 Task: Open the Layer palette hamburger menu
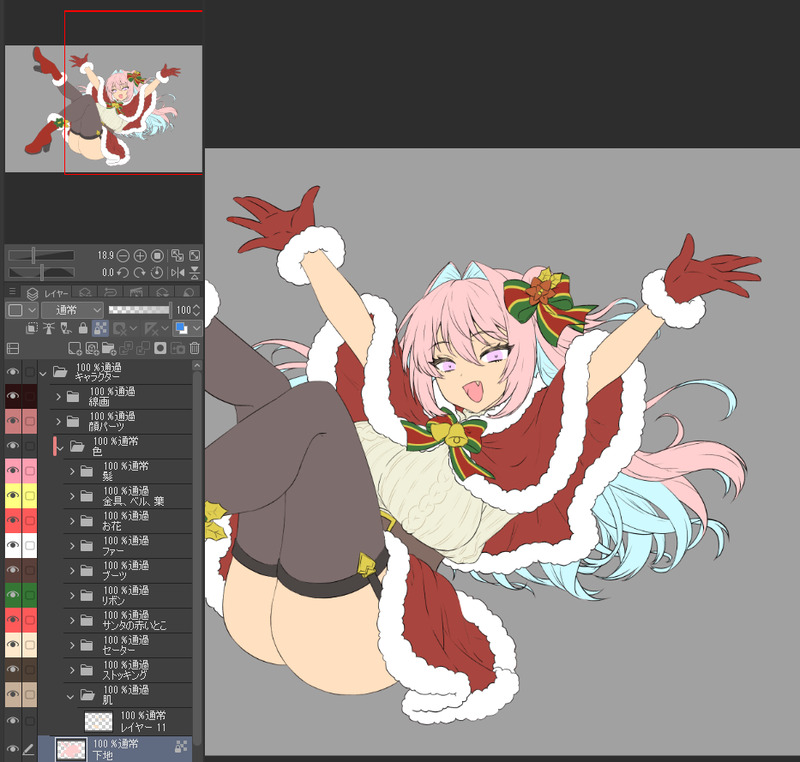[12, 292]
